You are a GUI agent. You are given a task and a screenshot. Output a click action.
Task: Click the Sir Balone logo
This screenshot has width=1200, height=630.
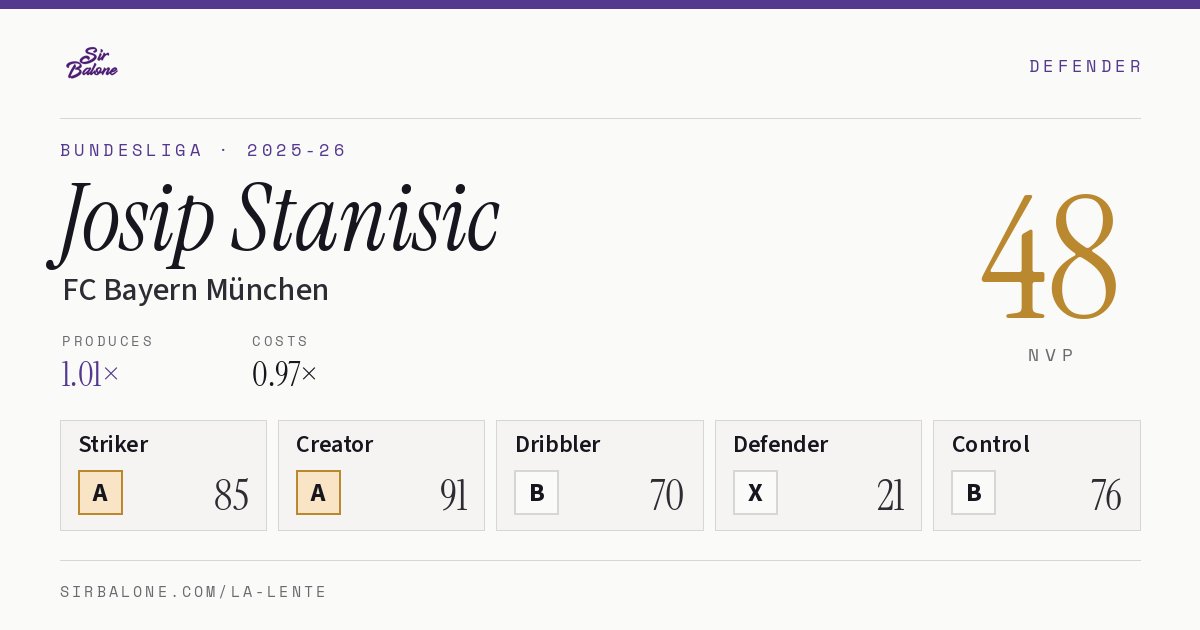92,63
